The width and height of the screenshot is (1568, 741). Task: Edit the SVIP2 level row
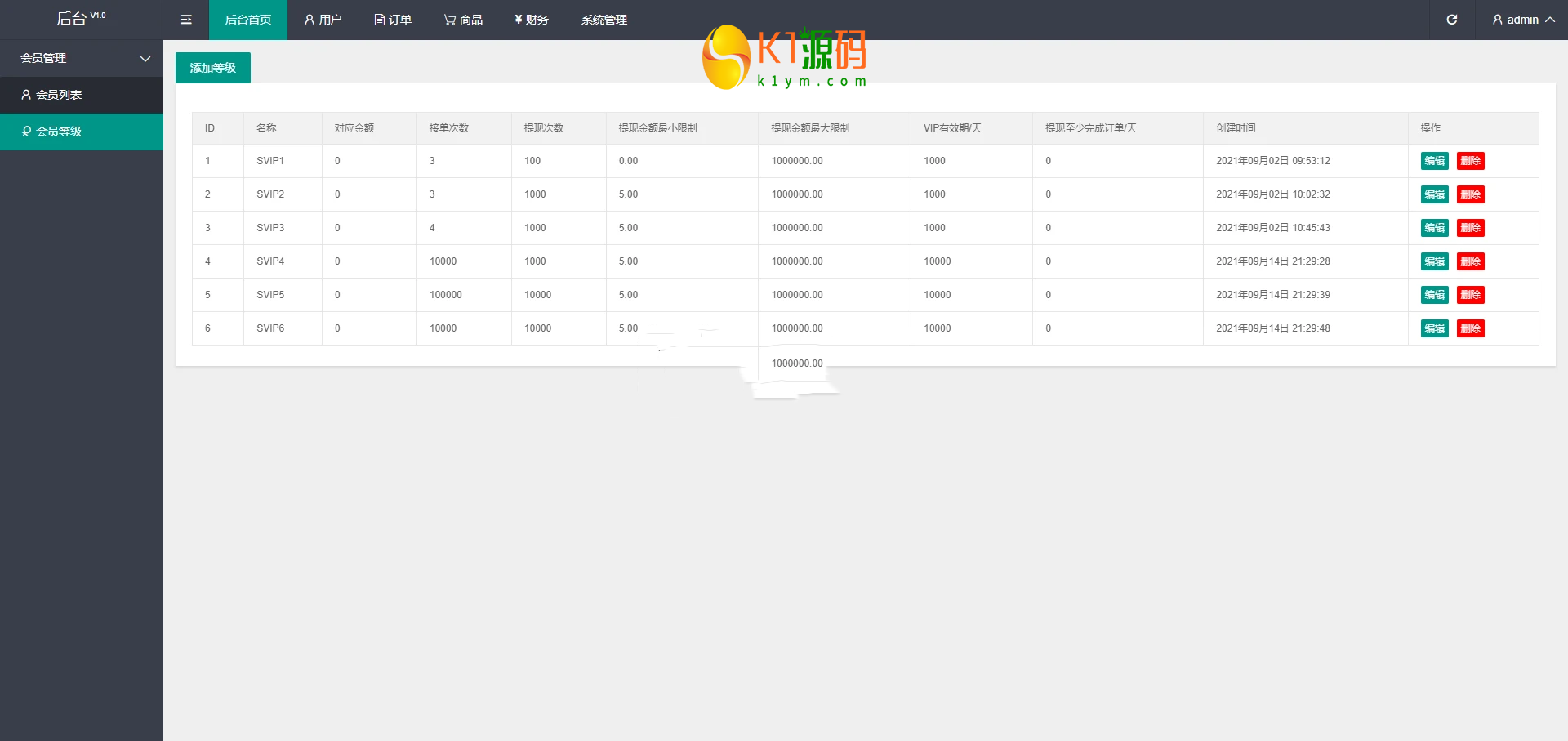(x=1435, y=194)
